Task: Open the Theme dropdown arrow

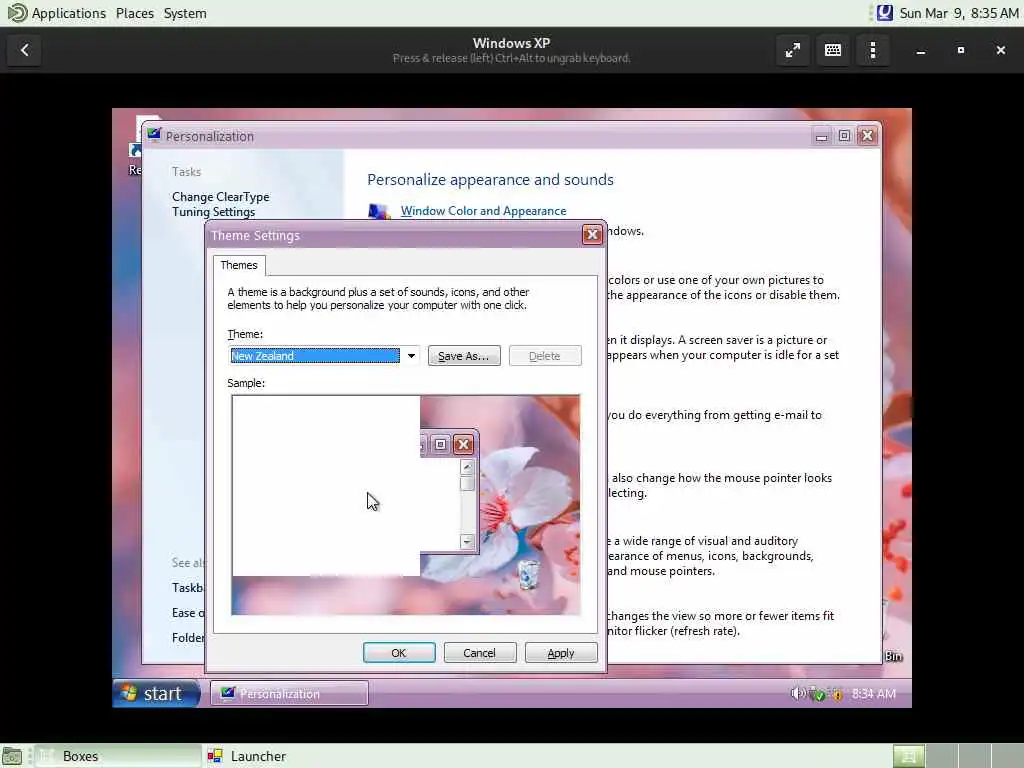Action: (x=411, y=356)
